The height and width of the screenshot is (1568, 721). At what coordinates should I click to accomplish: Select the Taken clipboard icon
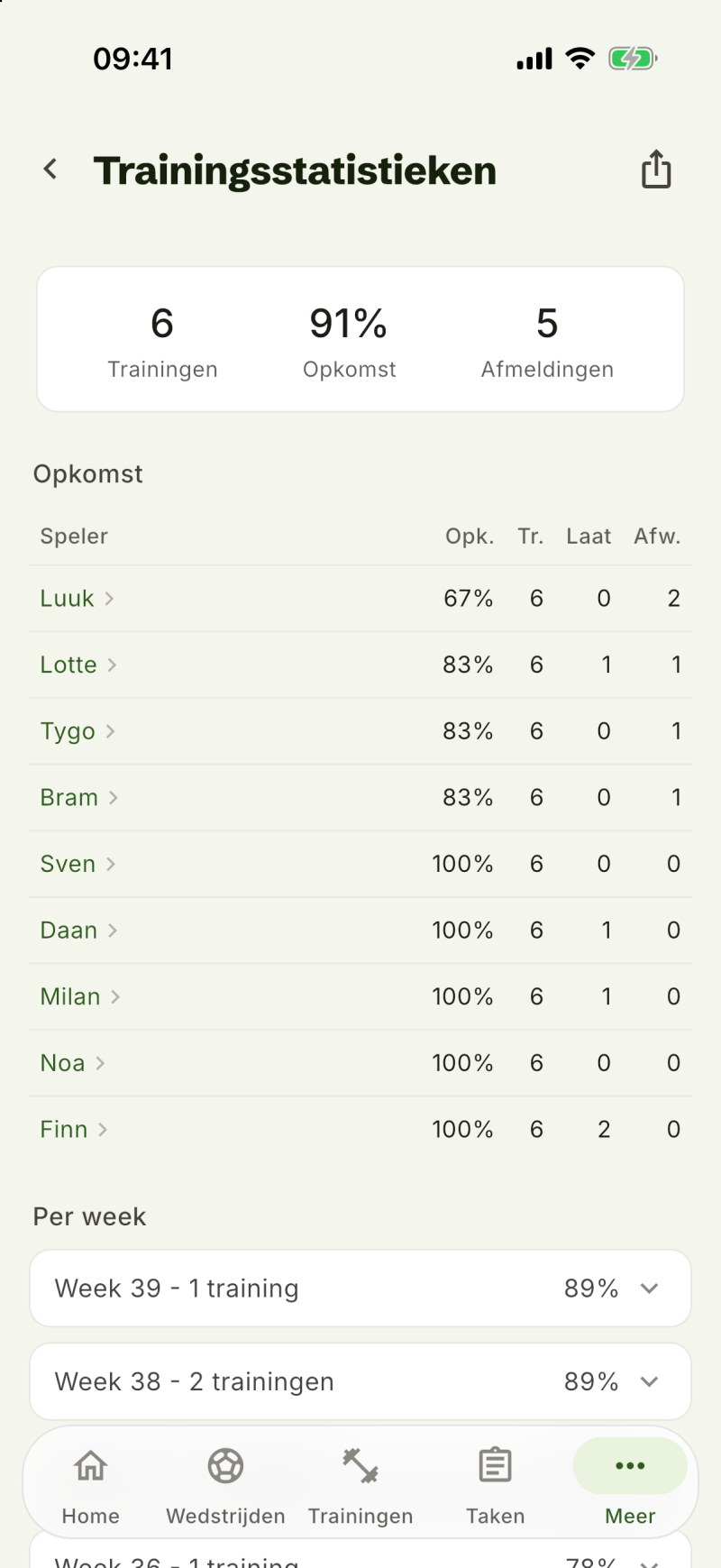click(495, 1465)
